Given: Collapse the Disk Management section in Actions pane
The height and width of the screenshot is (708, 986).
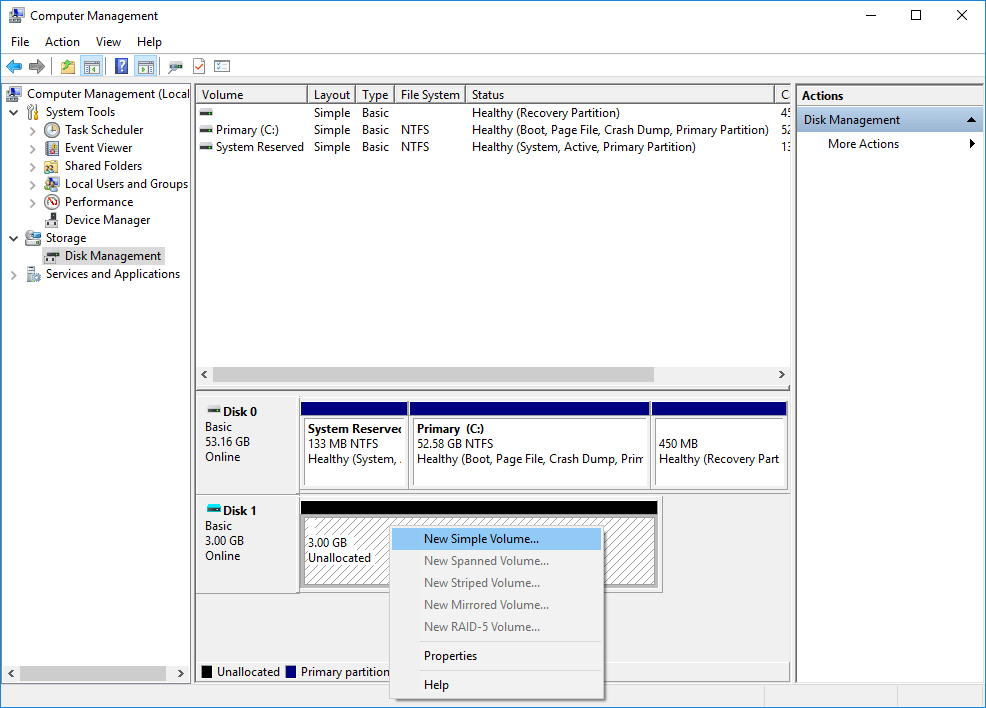Looking at the screenshot, I should [969, 118].
